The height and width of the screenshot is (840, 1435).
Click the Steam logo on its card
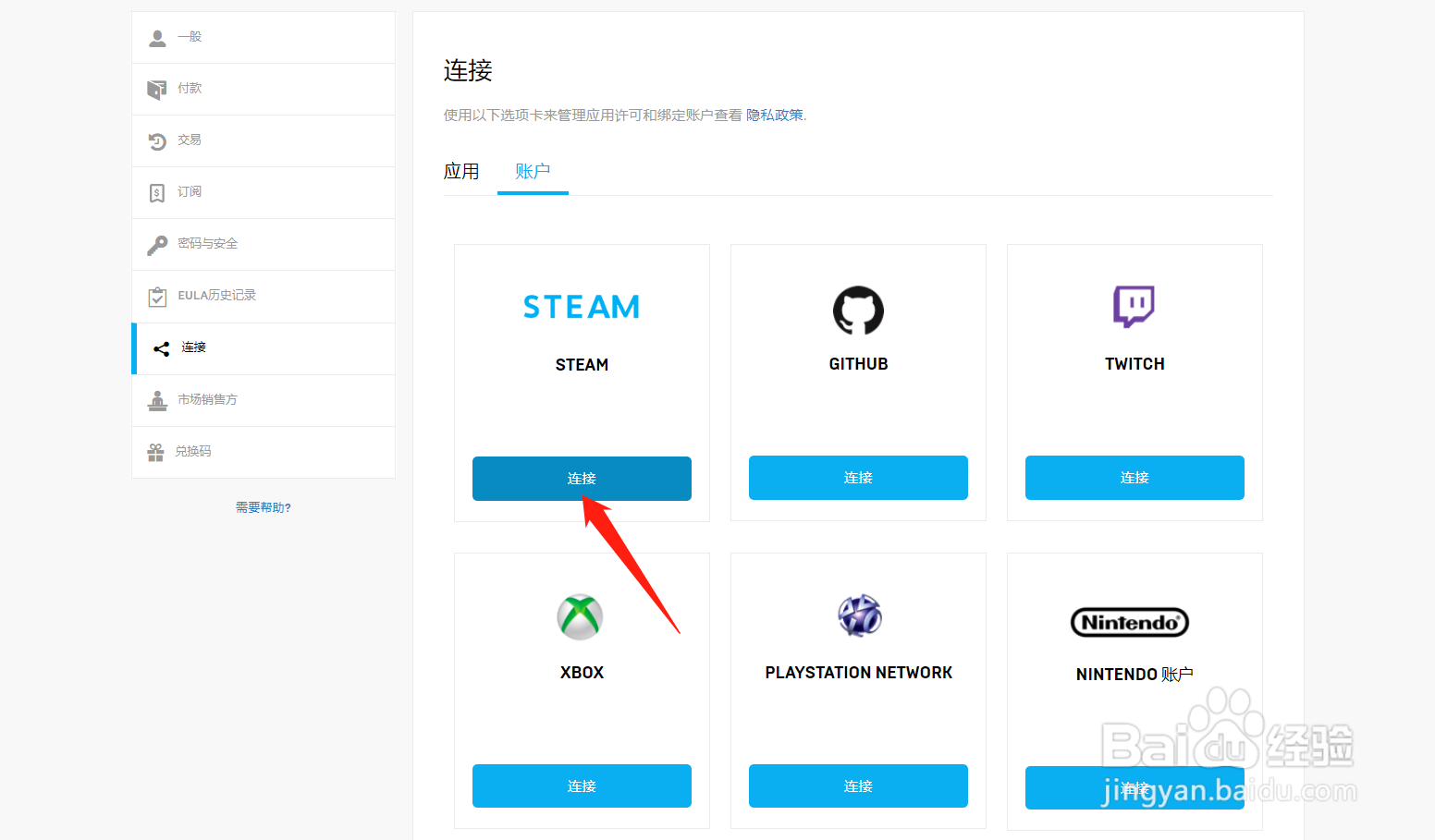pos(581,306)
